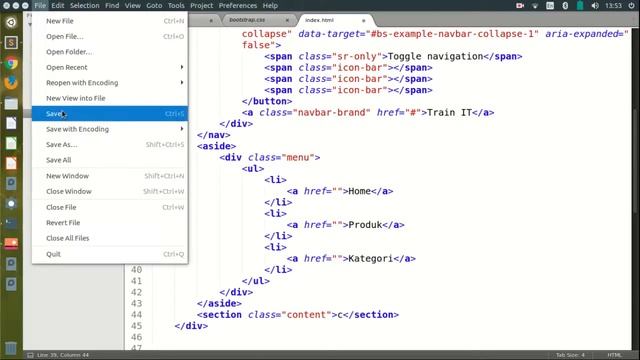Click the word 'Produk' in the code

(365, 225)
